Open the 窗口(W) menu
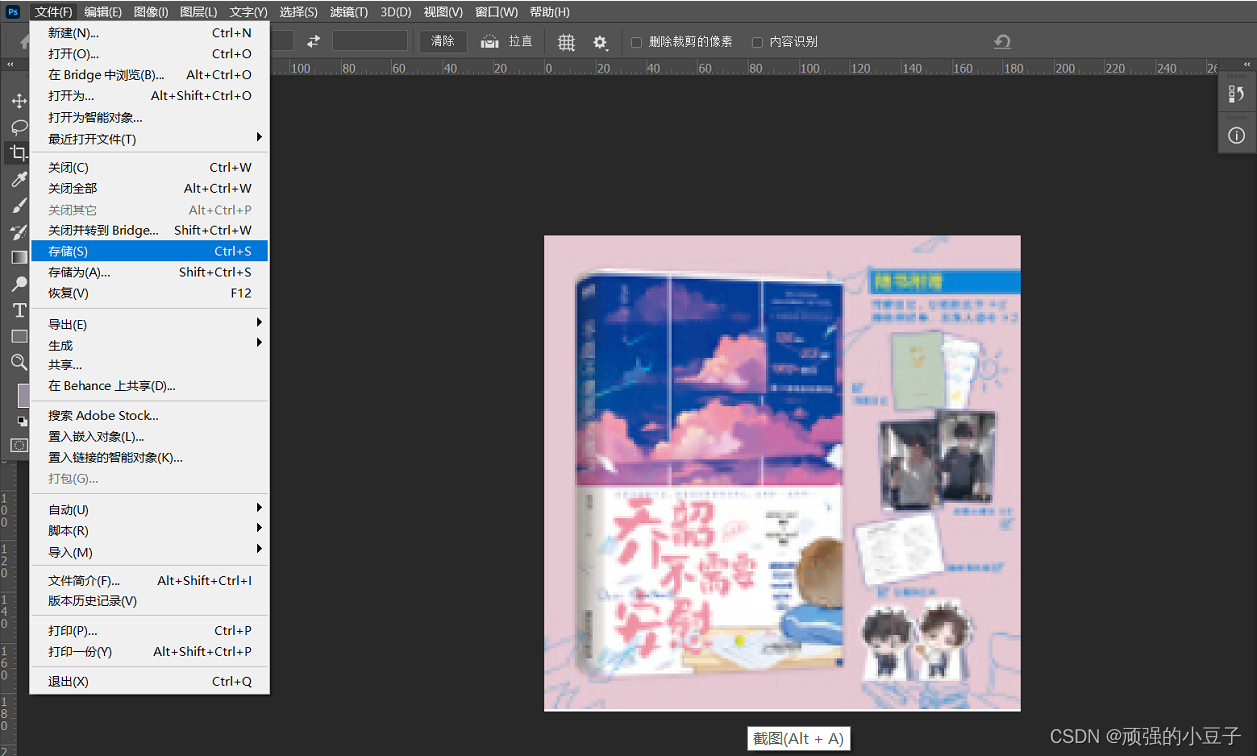1257x756 pixels. [x=496, y=12]
